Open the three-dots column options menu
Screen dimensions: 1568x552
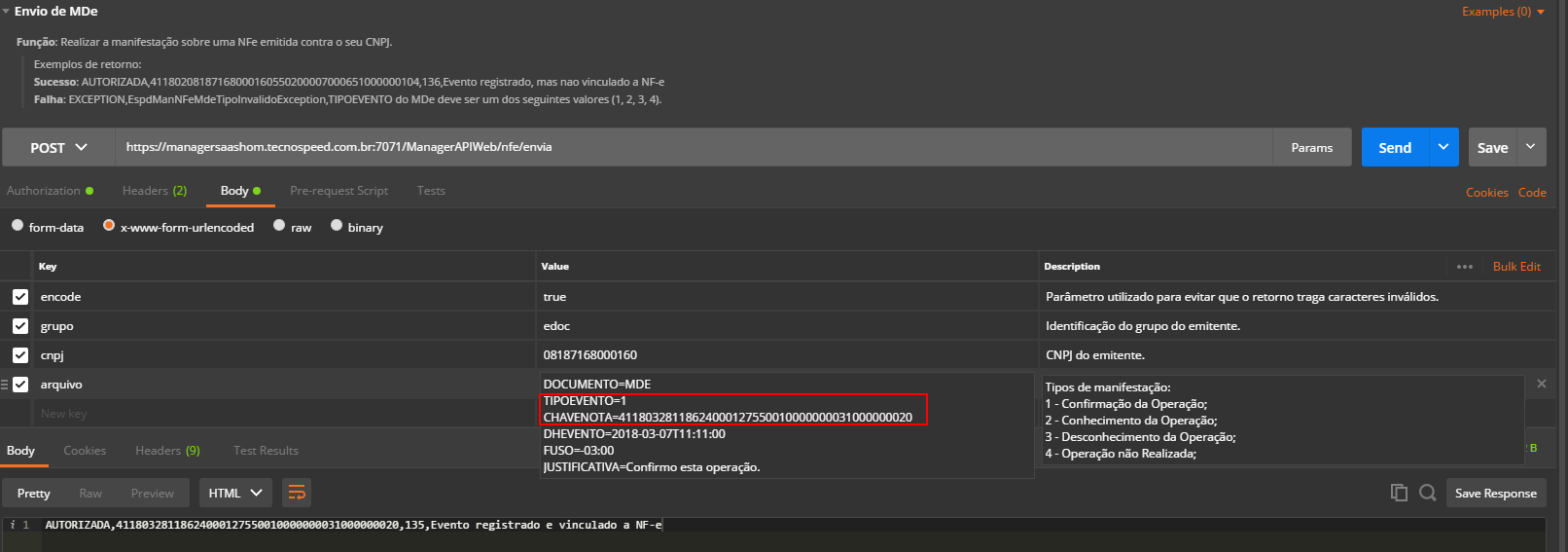(1464, 267)
